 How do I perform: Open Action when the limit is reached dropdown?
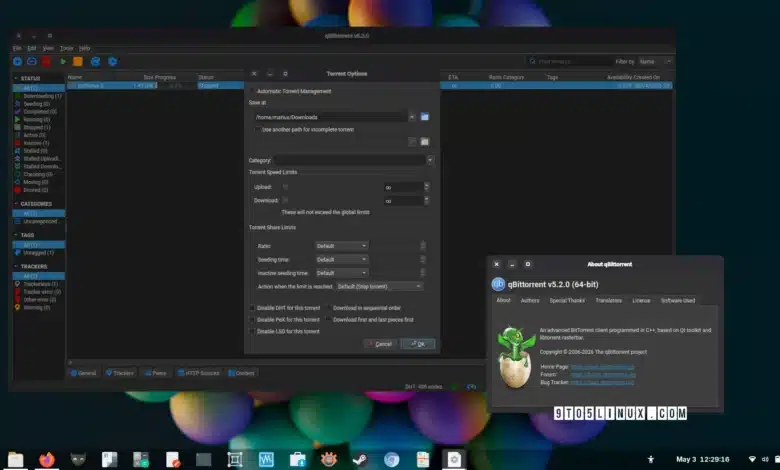click(380, 286)
